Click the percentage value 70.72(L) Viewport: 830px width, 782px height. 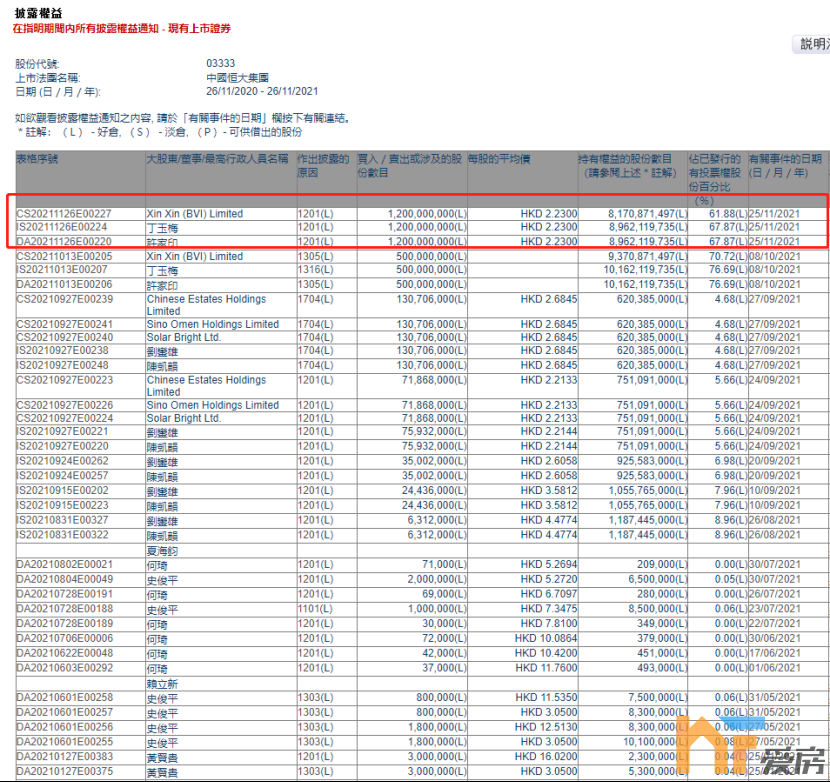(728, 256)
